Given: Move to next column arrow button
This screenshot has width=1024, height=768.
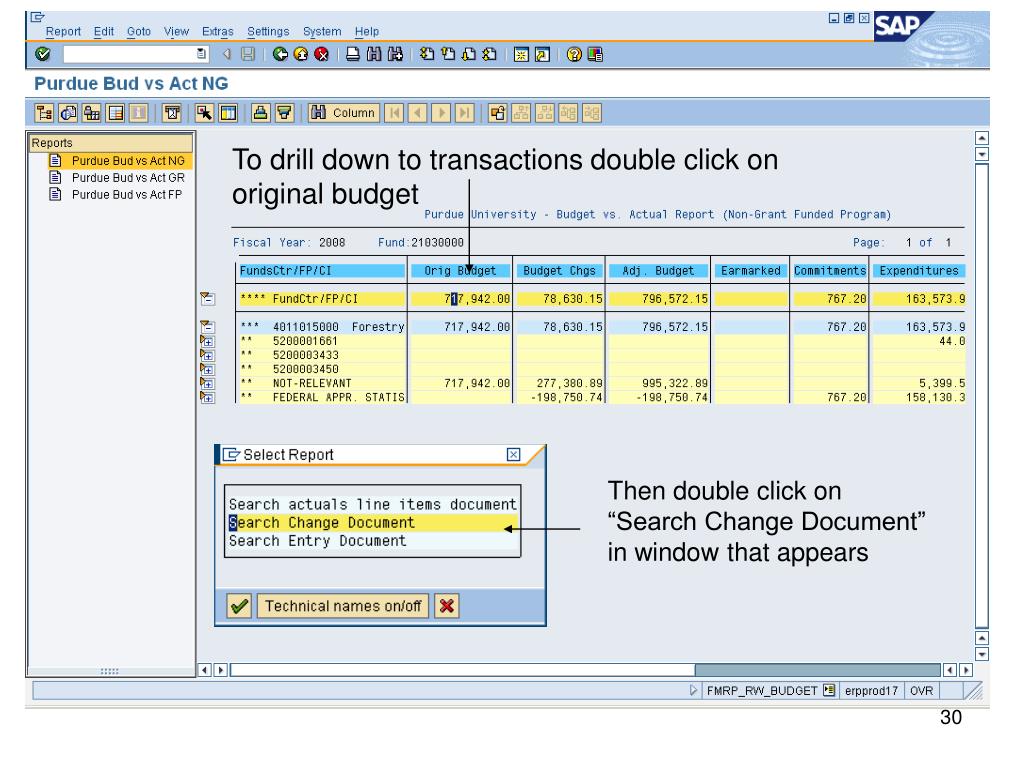Looking at the screenshot, I should pos(441,113).
